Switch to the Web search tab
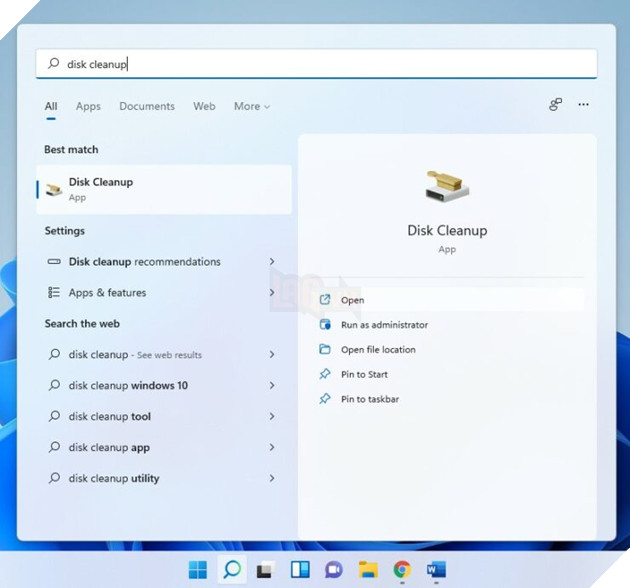Image resolution: width=630 pixels, height=588 pixels. point(204,106)
